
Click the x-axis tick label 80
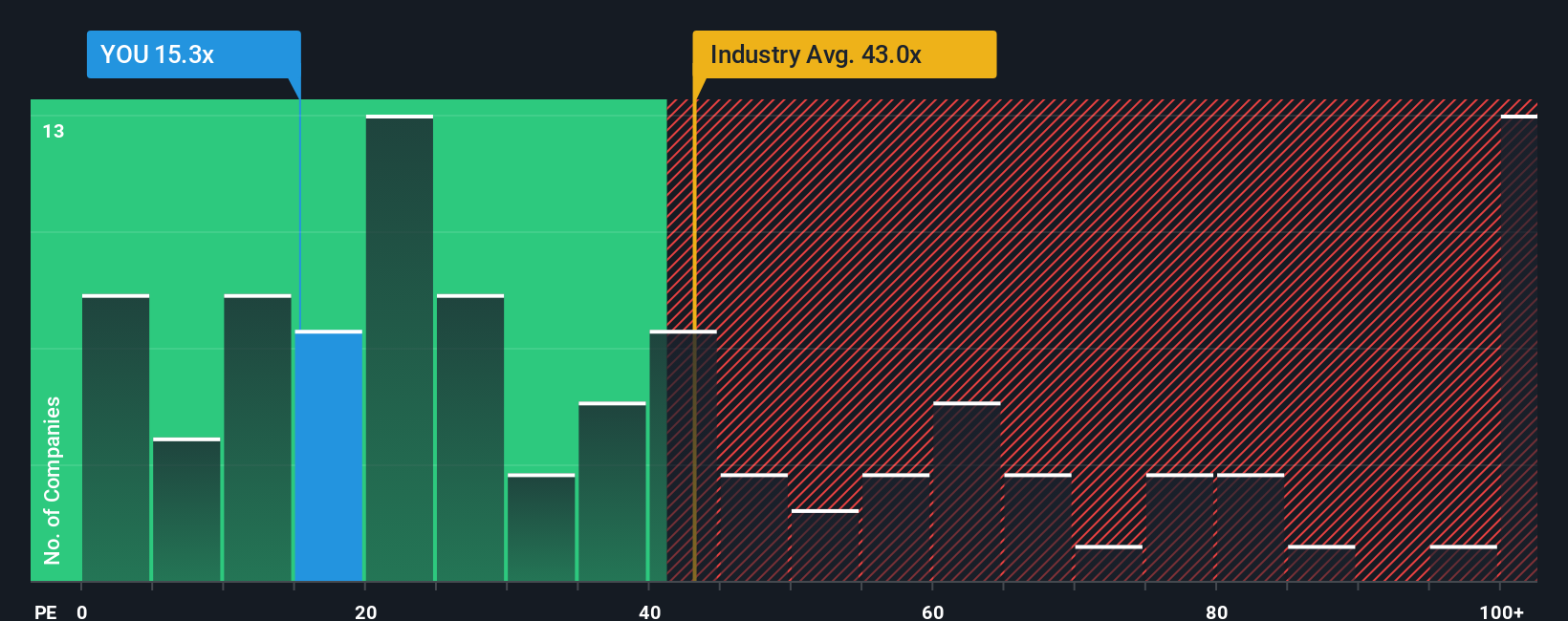pyautogui.click(x=1216, y=611)
